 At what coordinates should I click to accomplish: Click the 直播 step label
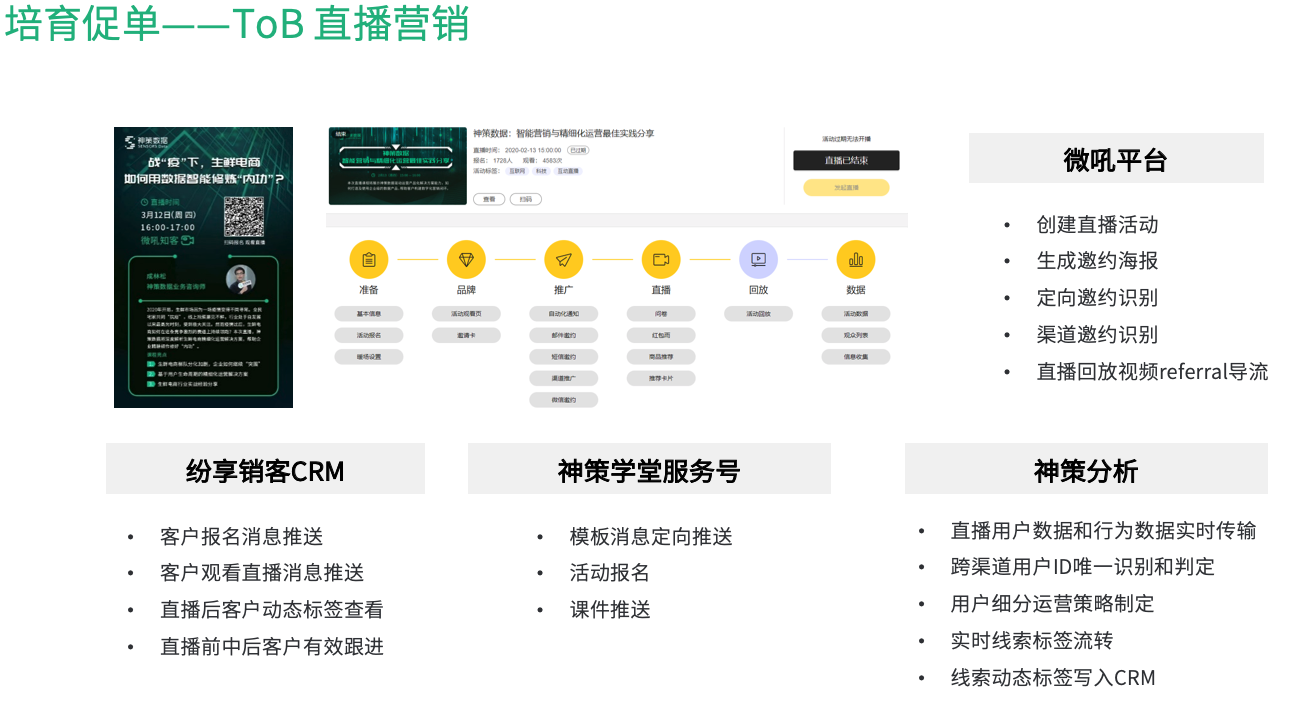click(661, 290)
